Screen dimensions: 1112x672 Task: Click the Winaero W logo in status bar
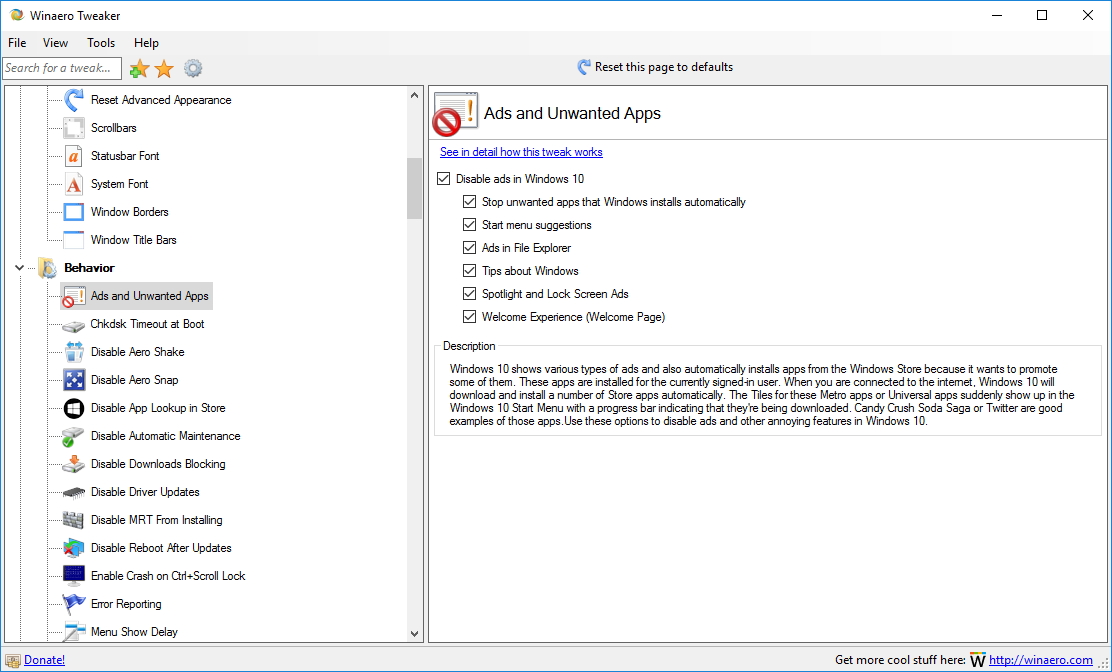(x=978, y=660)
